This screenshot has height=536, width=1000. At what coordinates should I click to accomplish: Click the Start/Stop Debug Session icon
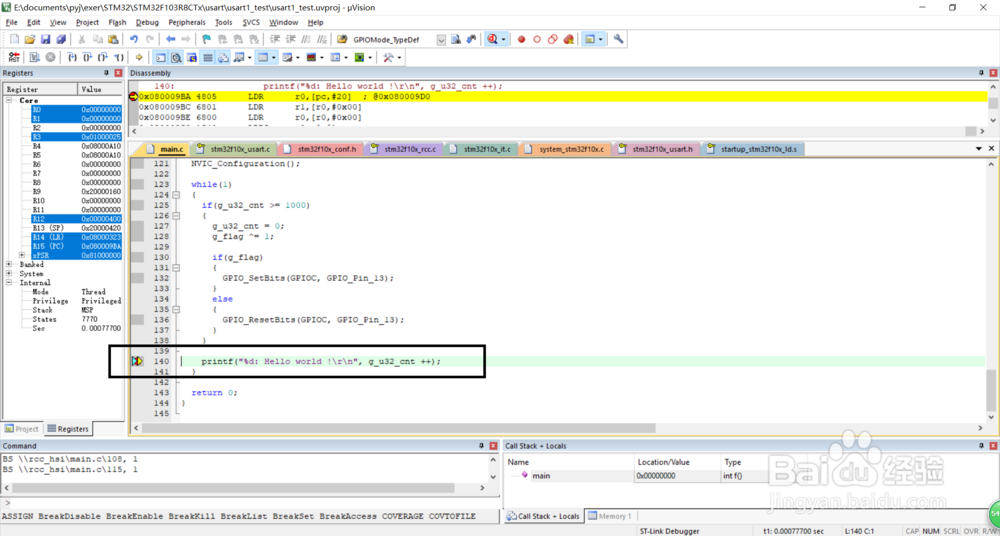[x=491, y=40]
